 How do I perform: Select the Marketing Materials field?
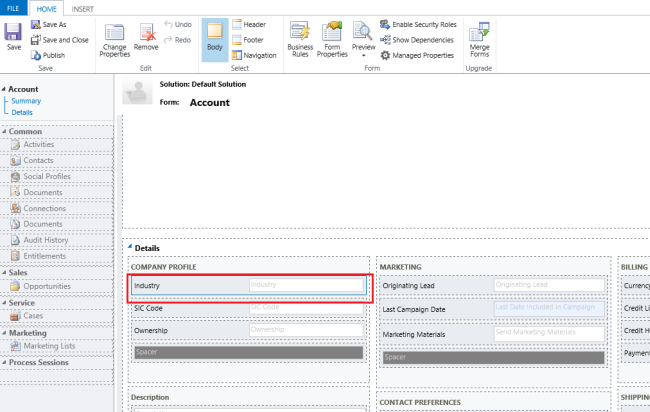(x=493, y=334)
